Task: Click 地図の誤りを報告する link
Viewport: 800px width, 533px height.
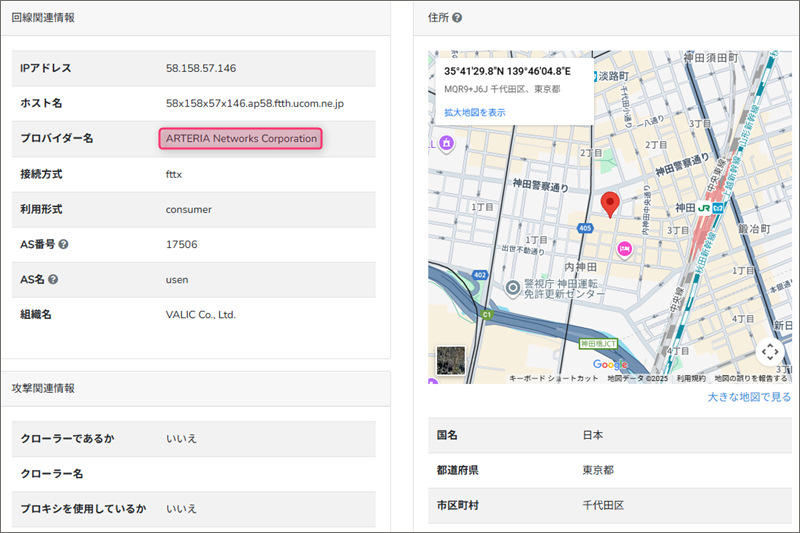Action: pyautogui.click(x=750, y=378)
